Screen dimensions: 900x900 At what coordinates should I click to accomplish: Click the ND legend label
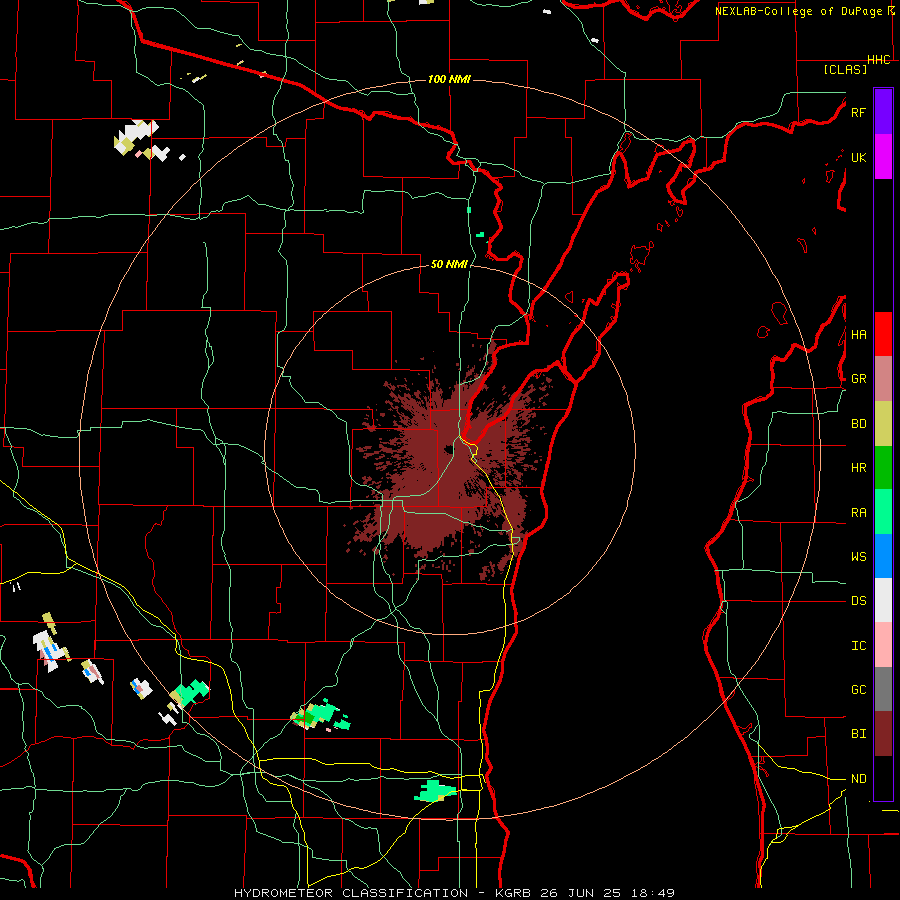(859, 778)
